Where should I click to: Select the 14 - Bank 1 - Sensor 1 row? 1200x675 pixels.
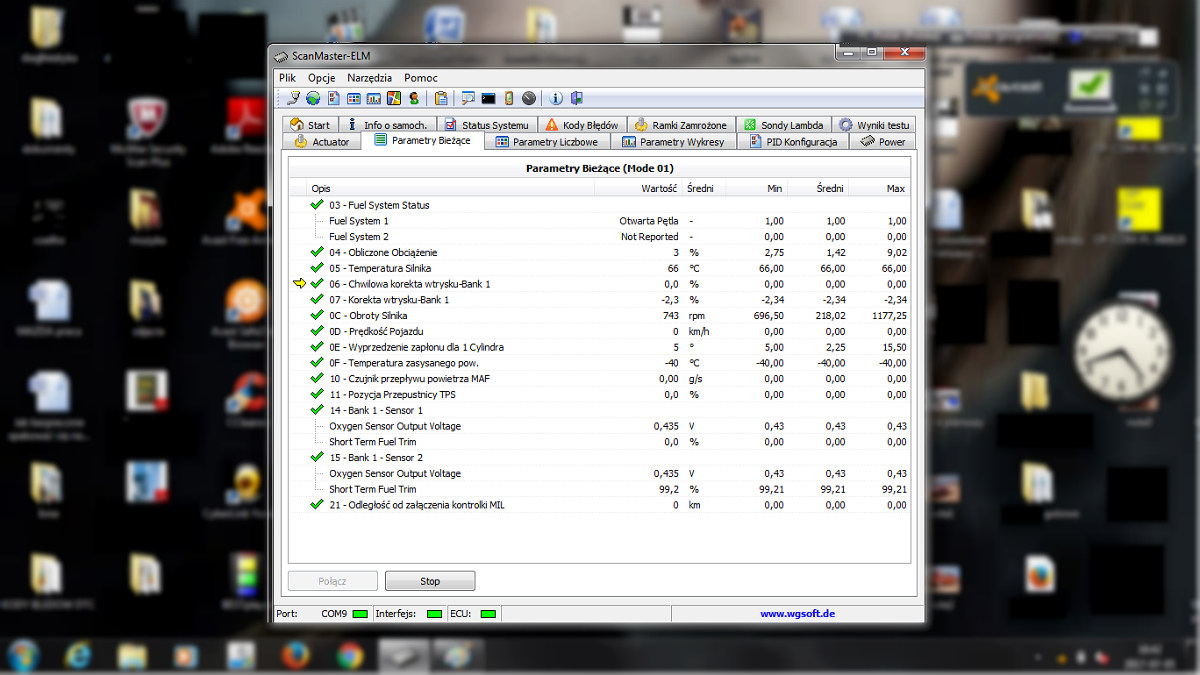(x=376, y=410)
